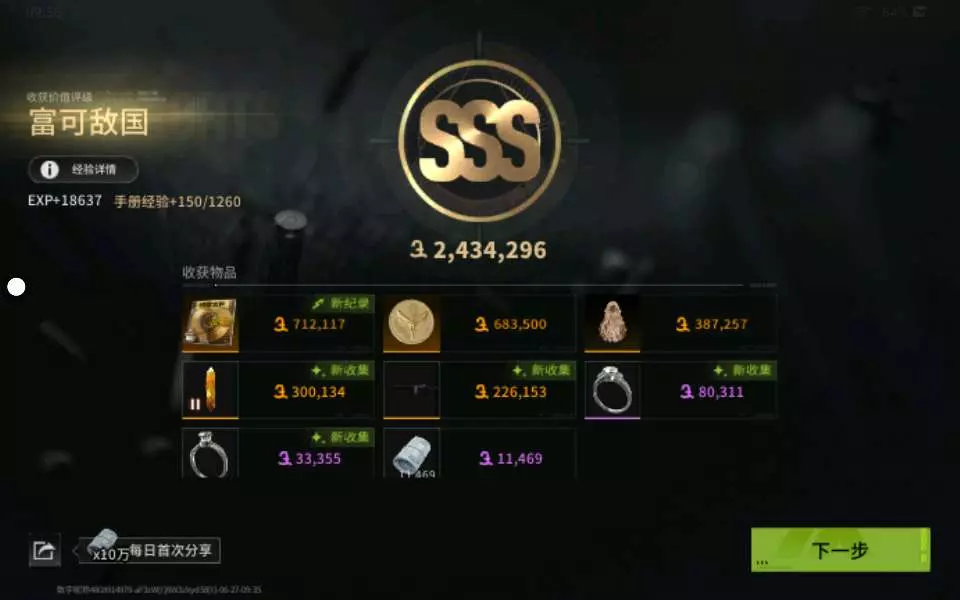This screenshot has width=960, height=600.
Task: Select the gold record item thumbnail
Action: [x=210, y=324]
